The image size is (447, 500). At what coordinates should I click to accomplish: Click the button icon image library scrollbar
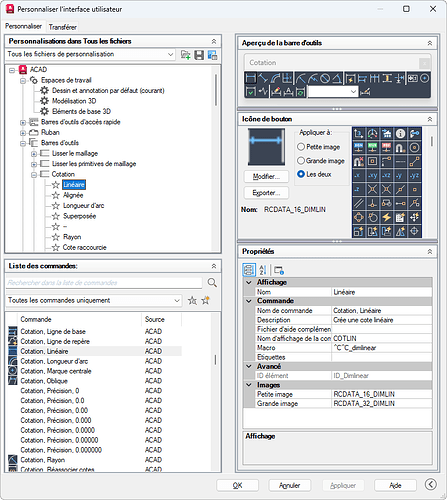(432, 141)
